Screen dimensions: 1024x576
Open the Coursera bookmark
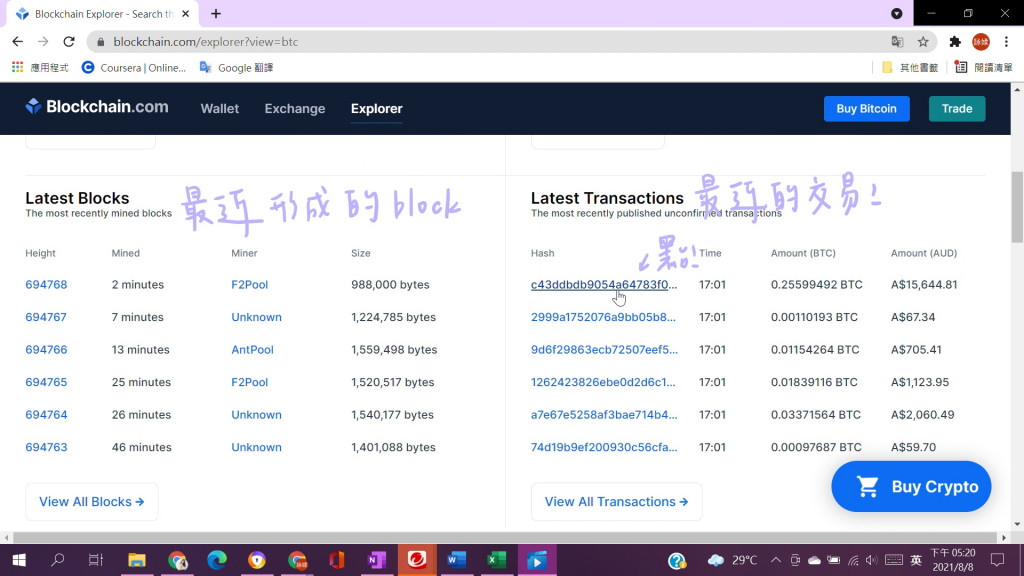[134, 67]
